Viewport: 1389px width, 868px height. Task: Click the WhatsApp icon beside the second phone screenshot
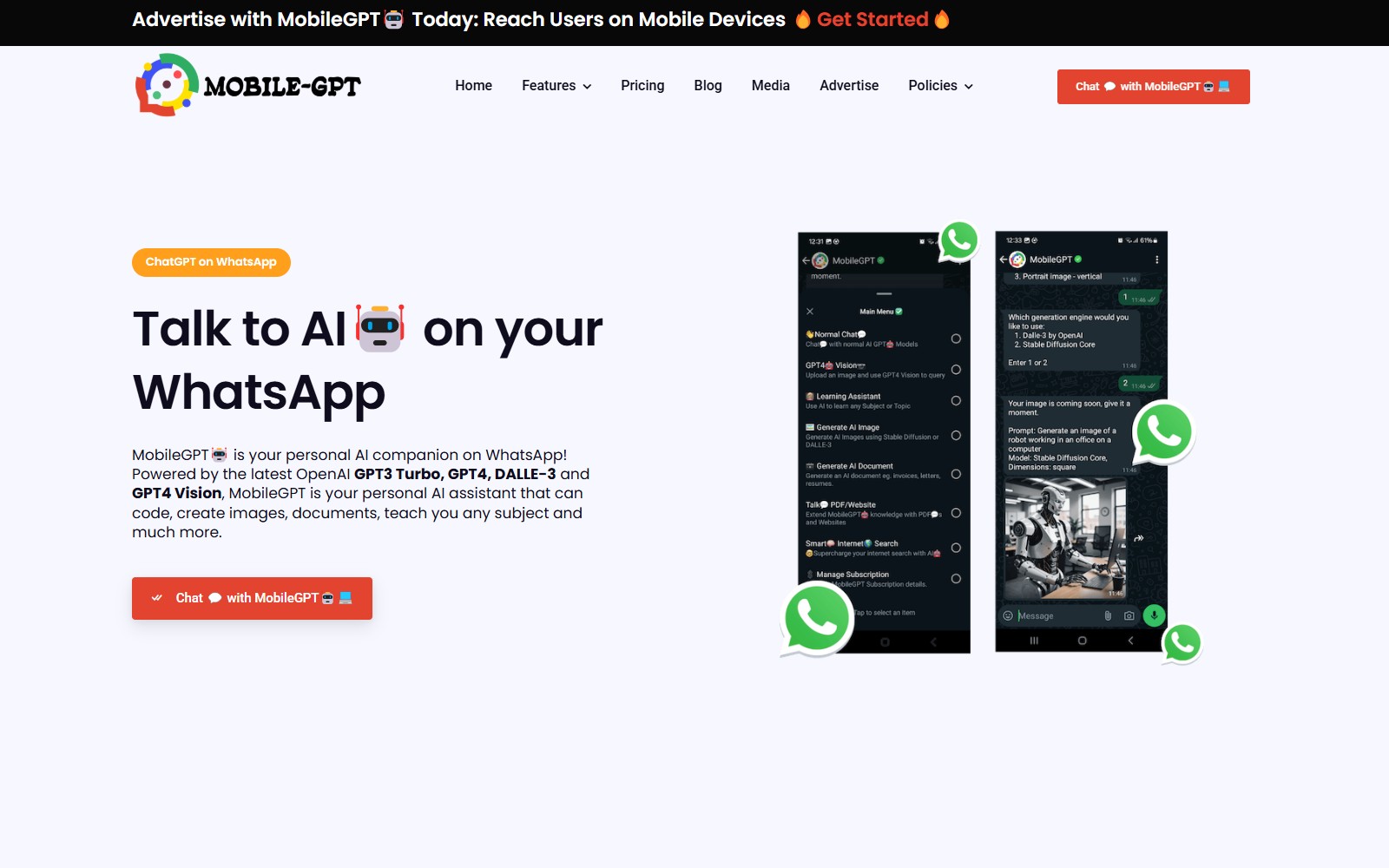[1163, 432]
